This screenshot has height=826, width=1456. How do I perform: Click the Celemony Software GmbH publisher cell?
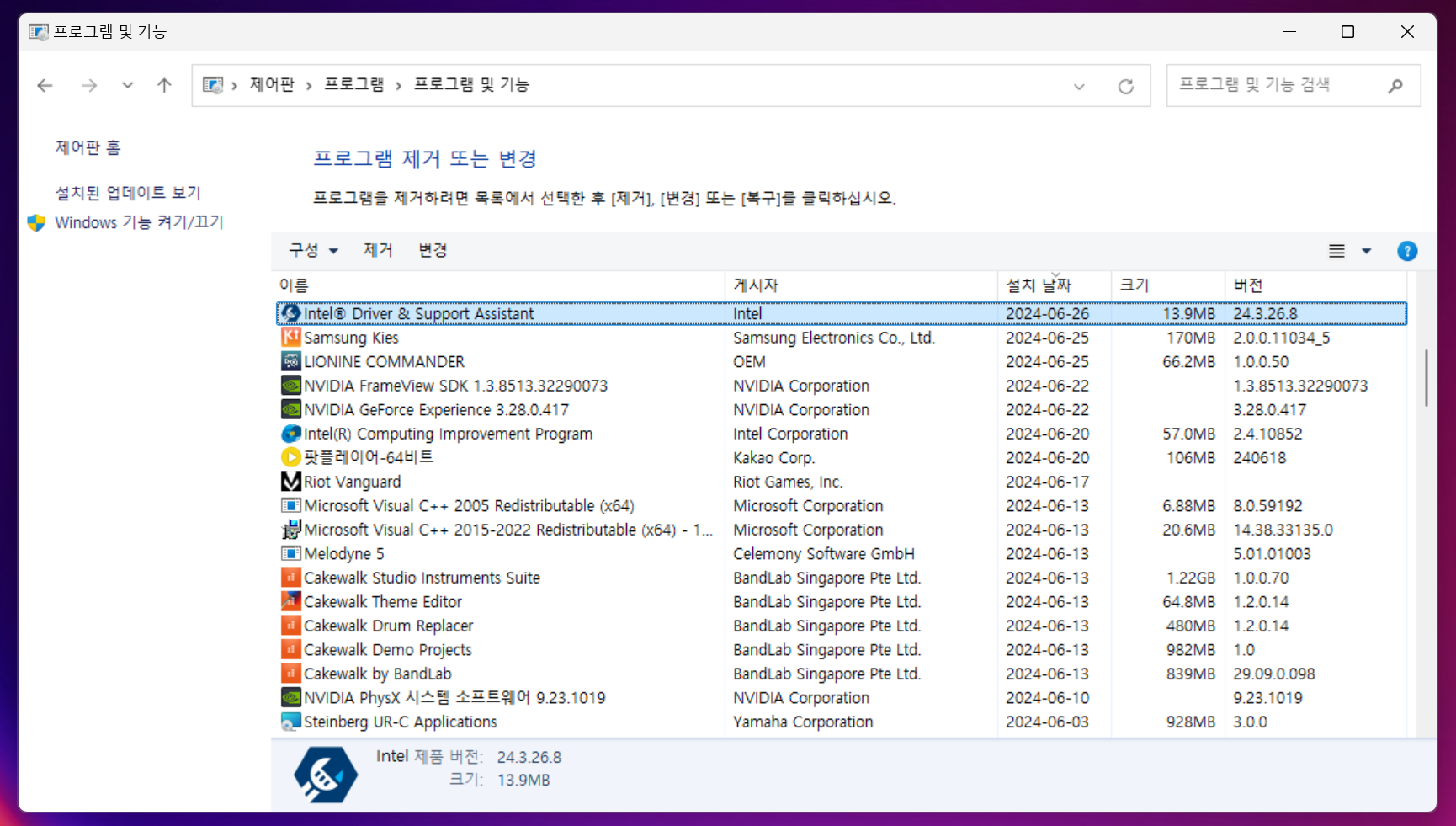[823, 554]
